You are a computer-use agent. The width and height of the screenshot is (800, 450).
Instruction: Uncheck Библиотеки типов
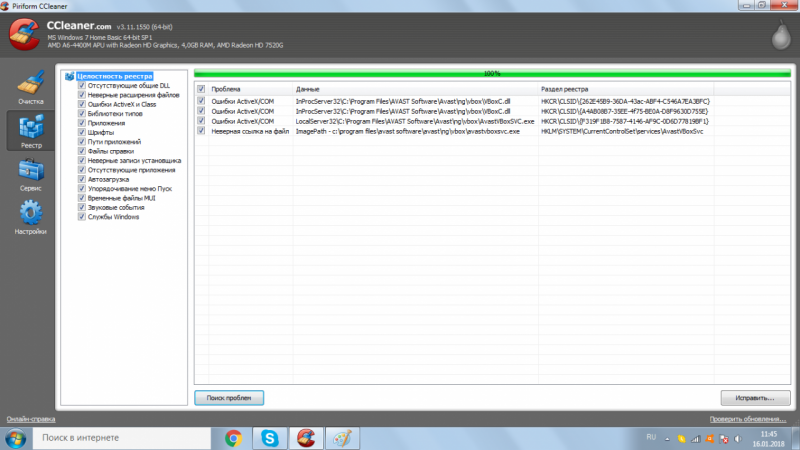point(82,113)
